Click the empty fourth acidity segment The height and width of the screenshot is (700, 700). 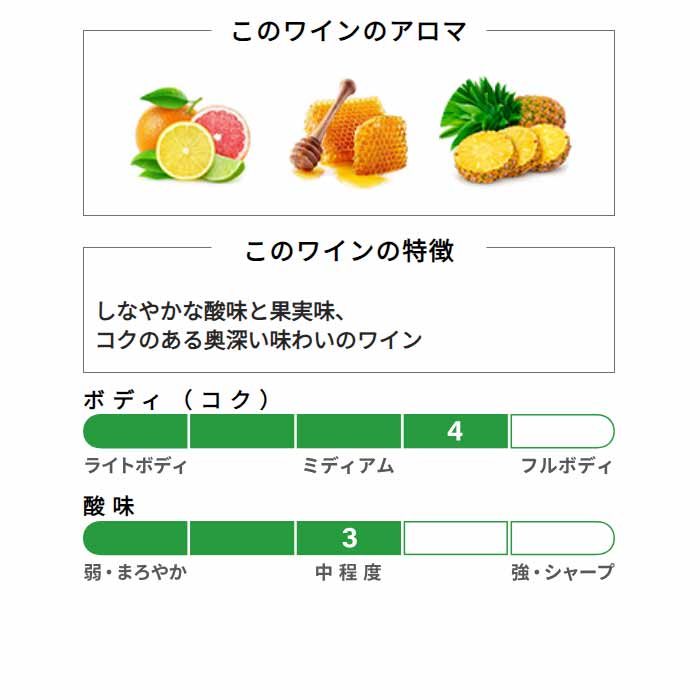[455, 538]
